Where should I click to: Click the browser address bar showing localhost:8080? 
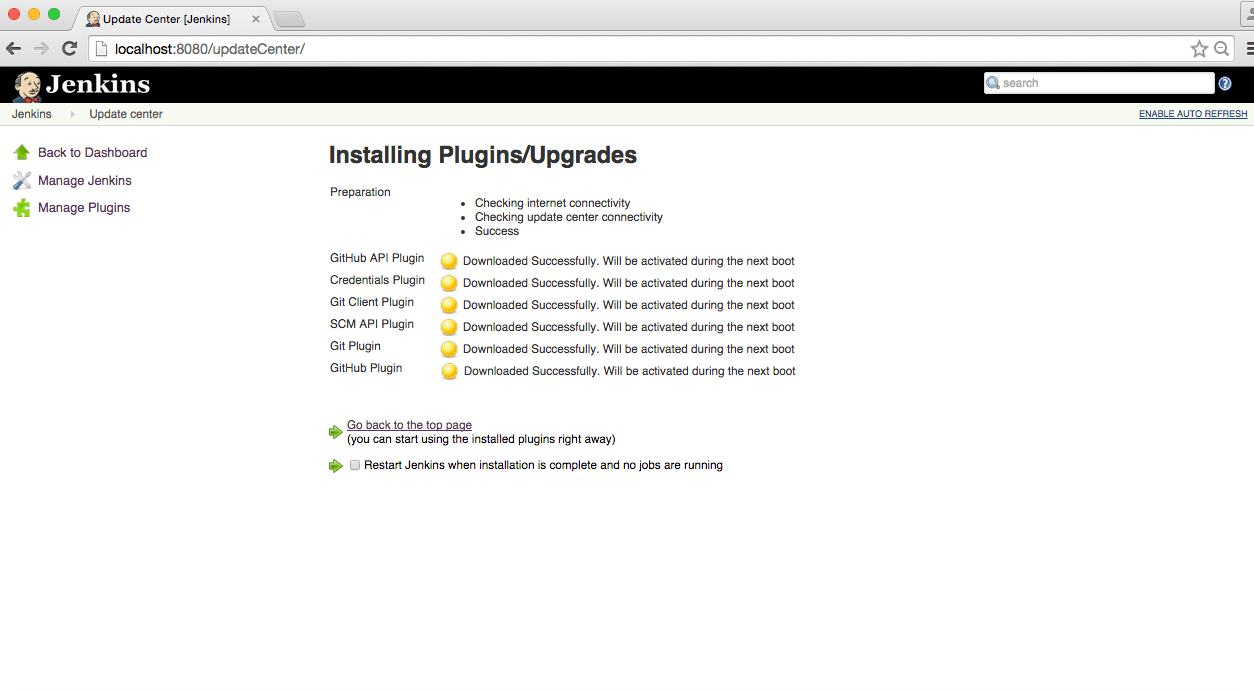[x=640, y=49]
